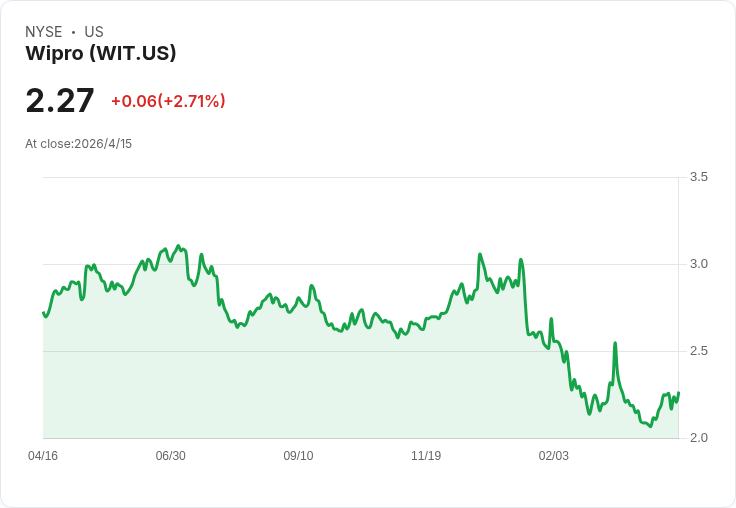
Task: Click the 3.5 y-axis price label
Action: (x=699, y=177)
